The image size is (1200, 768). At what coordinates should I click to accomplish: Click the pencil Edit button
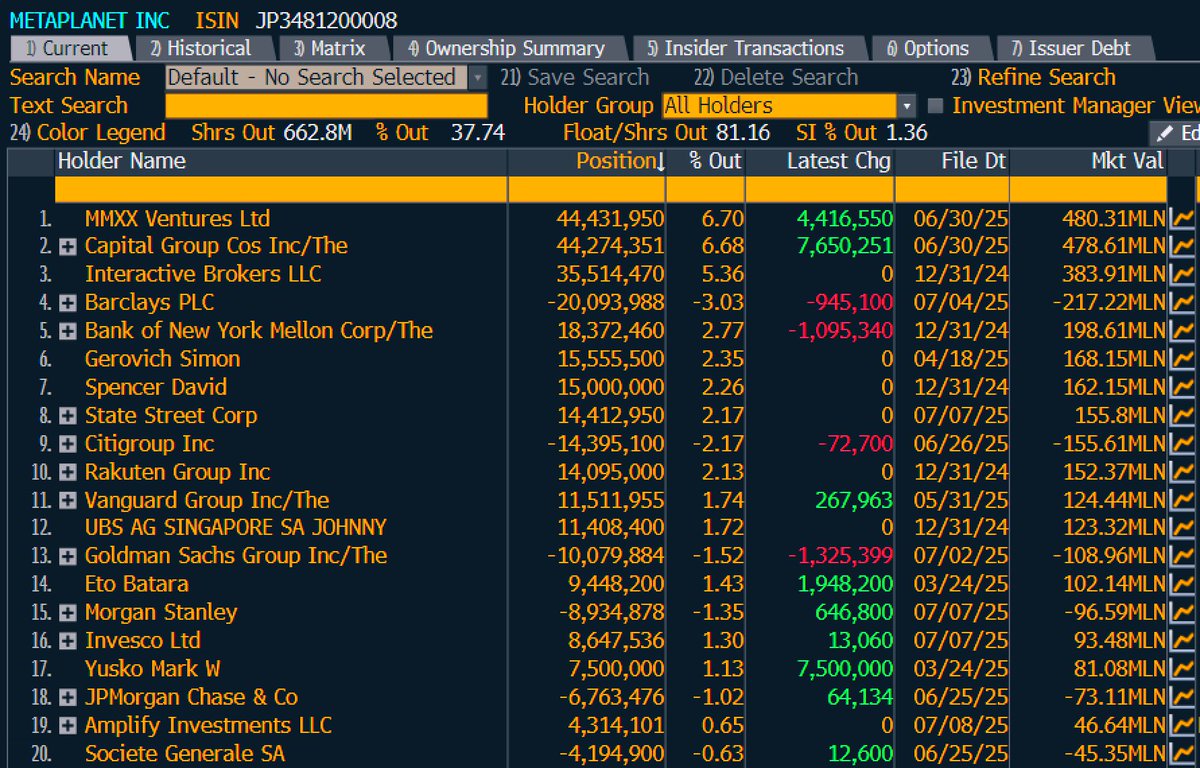[x=1174, y=133]
